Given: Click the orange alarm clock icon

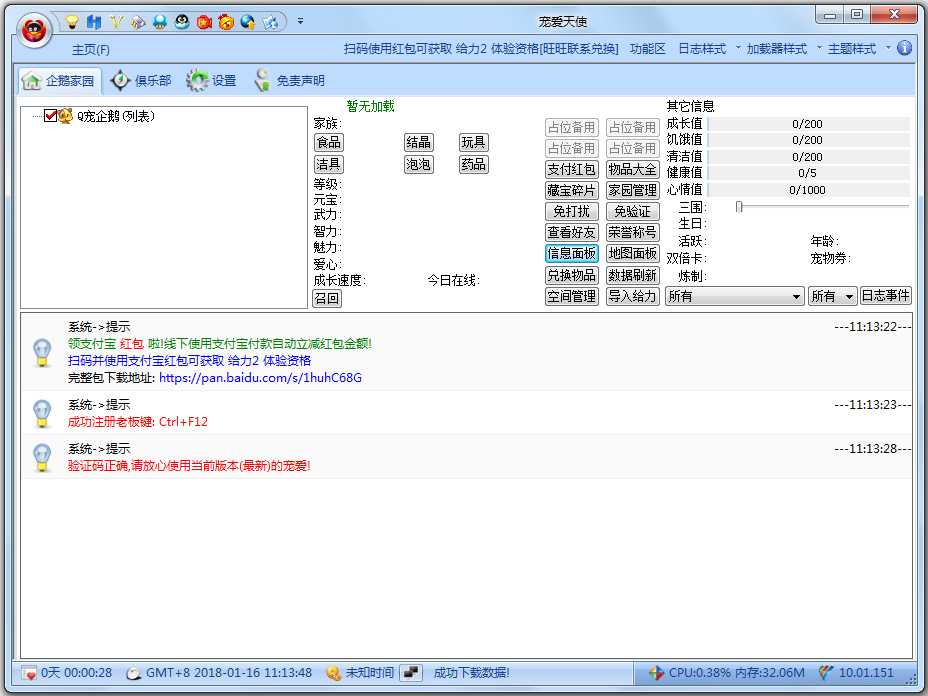Looking at the screenshot, I should pyautogui.click(x=226, y=22).
